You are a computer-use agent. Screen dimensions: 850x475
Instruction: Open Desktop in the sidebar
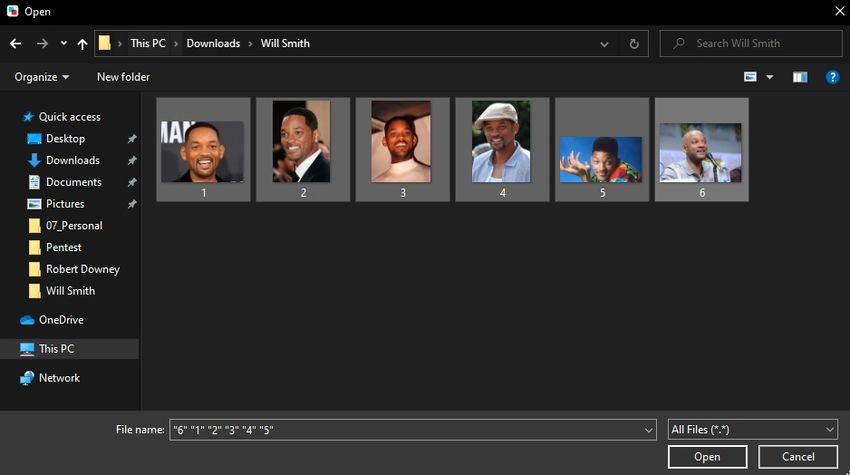(65, 138)
